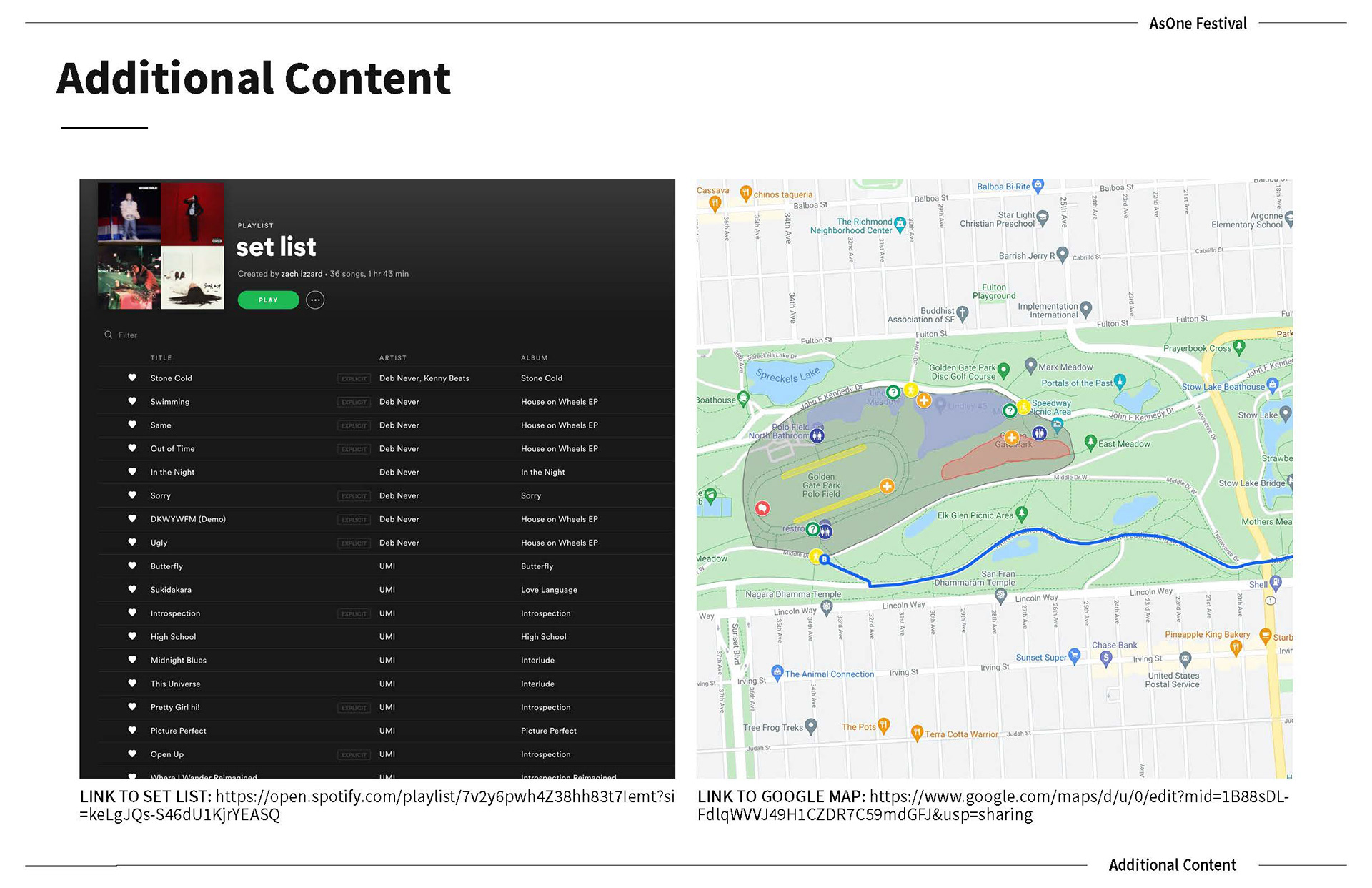Click the TITLE column header

(161, 357)
